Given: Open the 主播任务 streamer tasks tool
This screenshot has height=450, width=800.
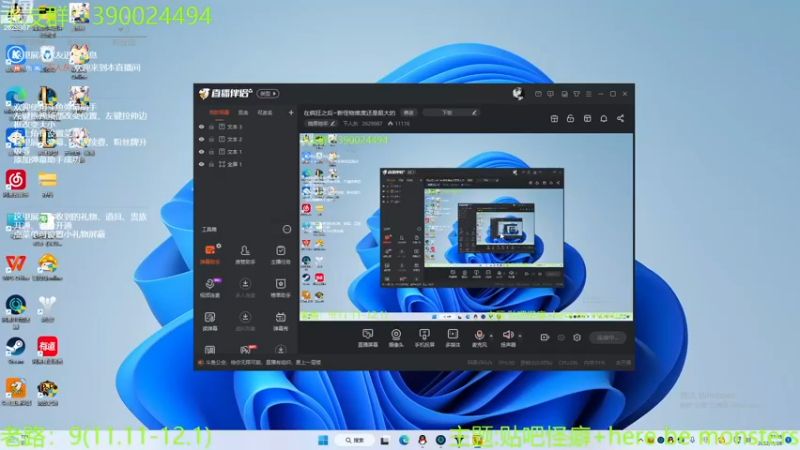Looking at the screenshot, I should 280,254.
